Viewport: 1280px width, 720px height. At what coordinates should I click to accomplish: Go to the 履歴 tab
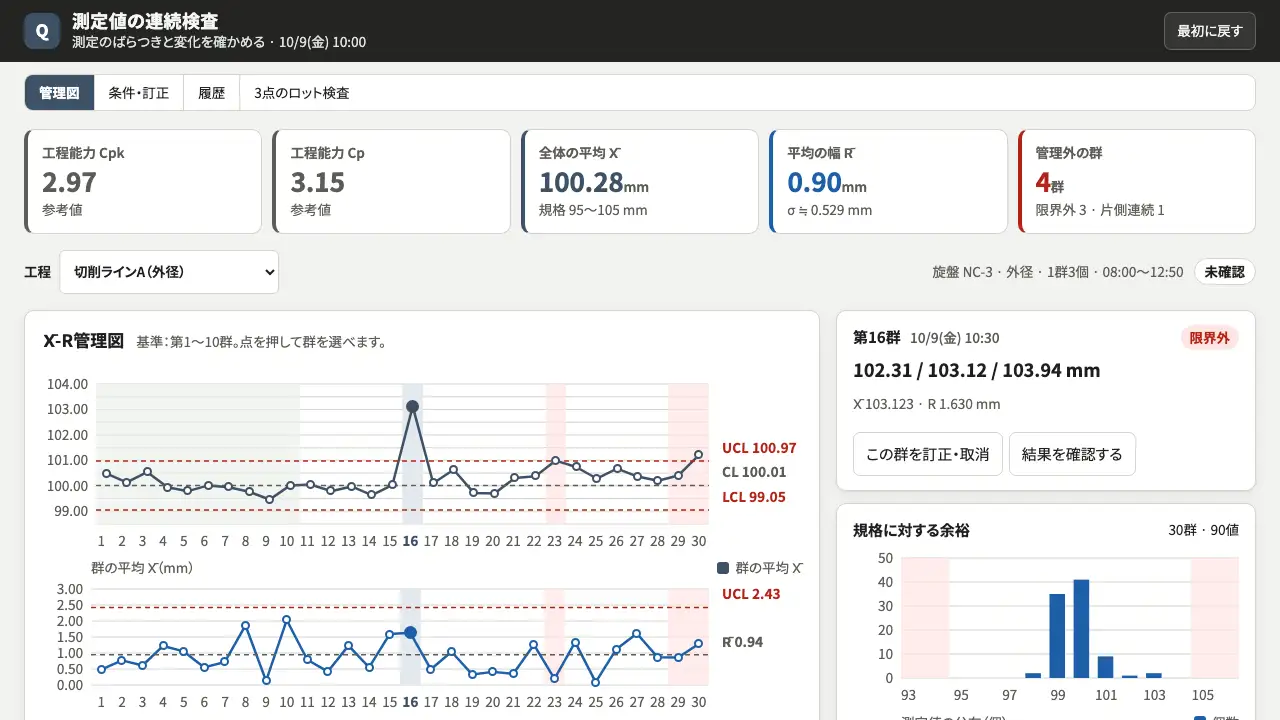(211, 93)
